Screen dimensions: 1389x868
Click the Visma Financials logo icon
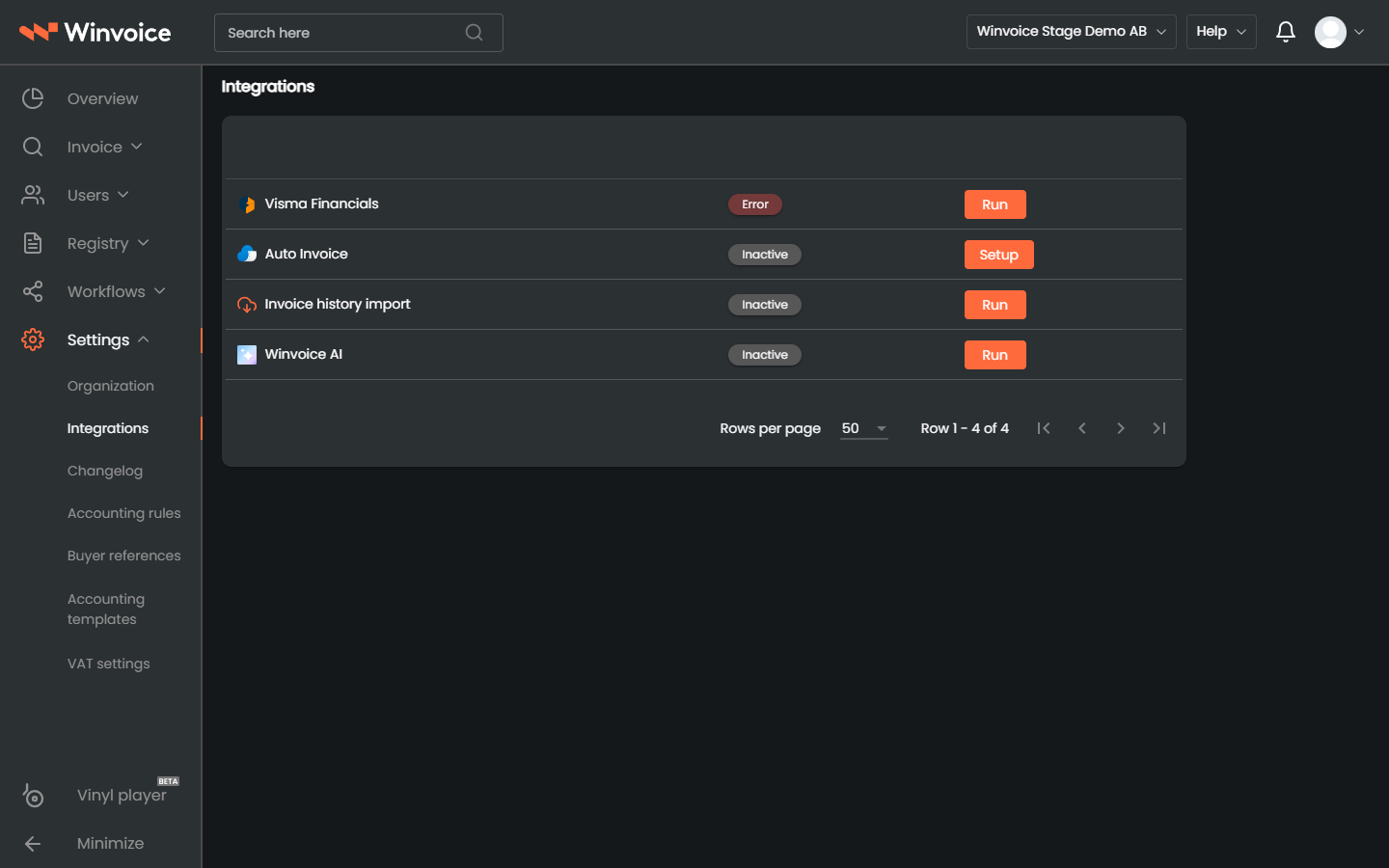247,203
